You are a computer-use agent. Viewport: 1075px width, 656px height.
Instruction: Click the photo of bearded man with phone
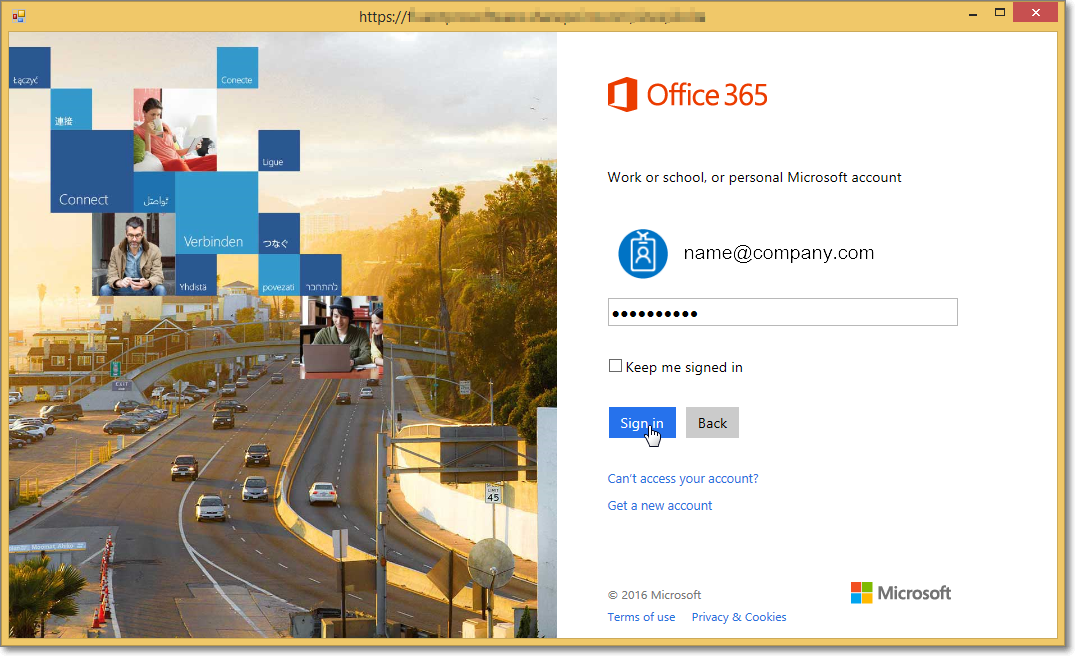(x=134, y=254)
